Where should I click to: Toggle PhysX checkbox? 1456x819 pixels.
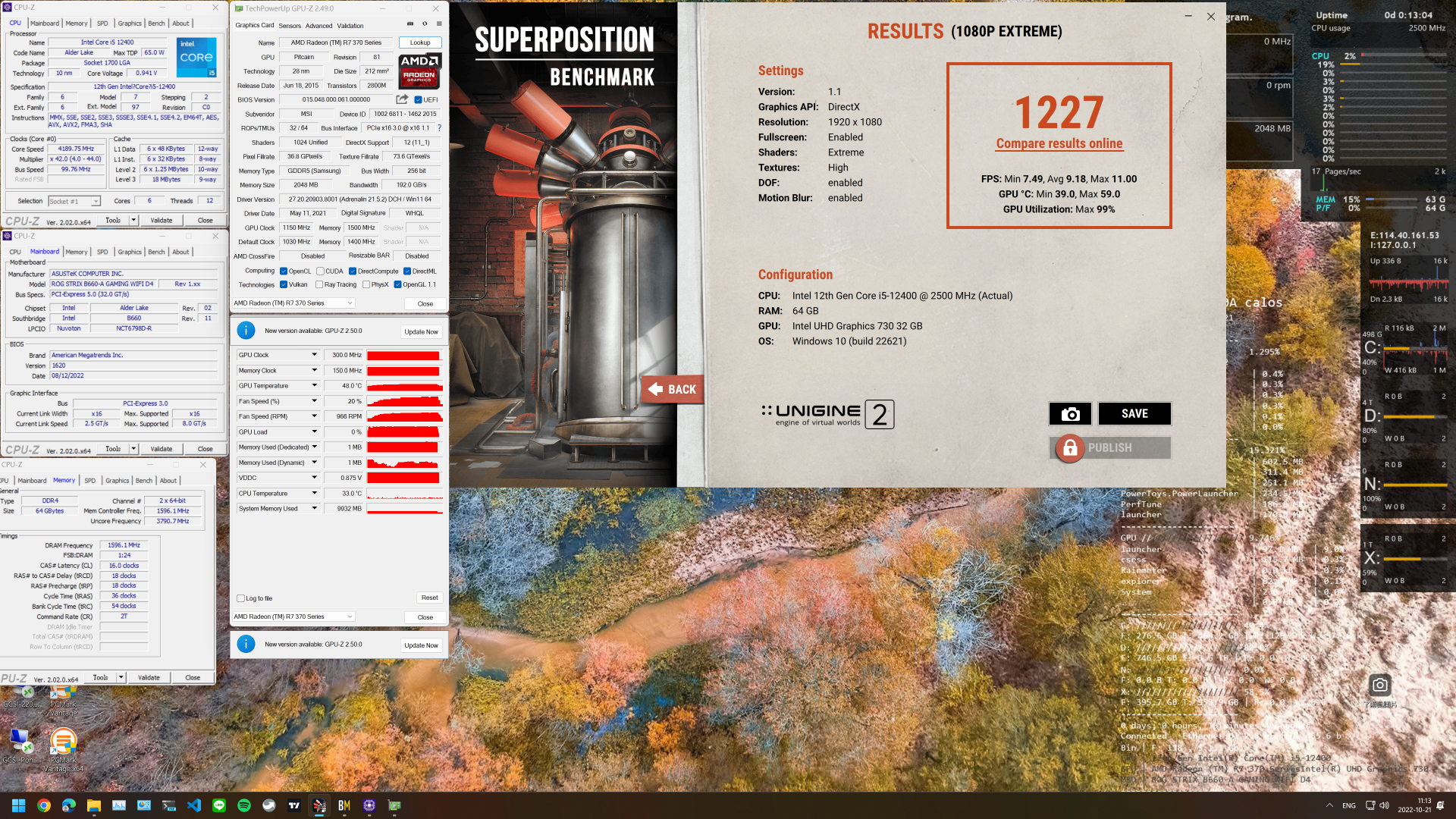(366, 285)
